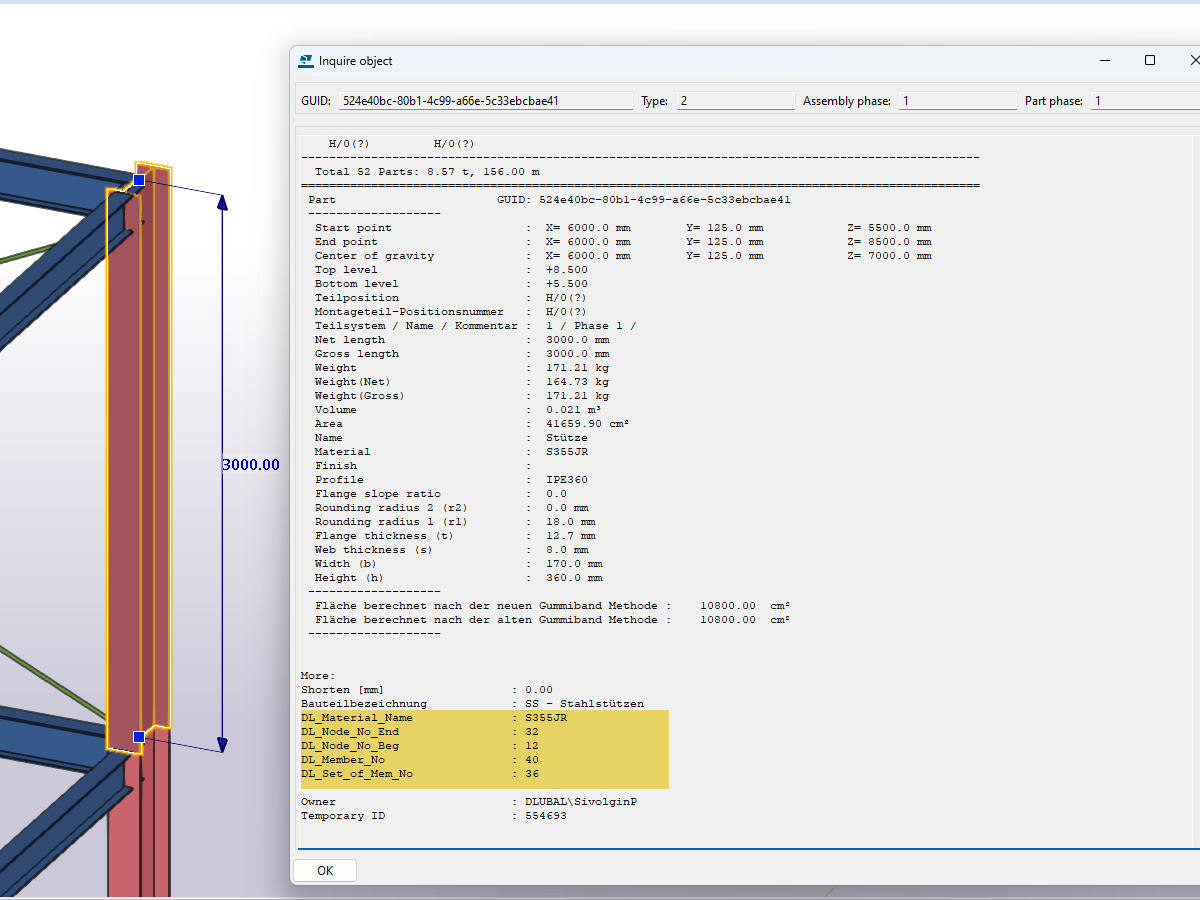Click the bottom blue handle of the column
The height and width of the screenshot is (900, 1200).
click(137, 735)
